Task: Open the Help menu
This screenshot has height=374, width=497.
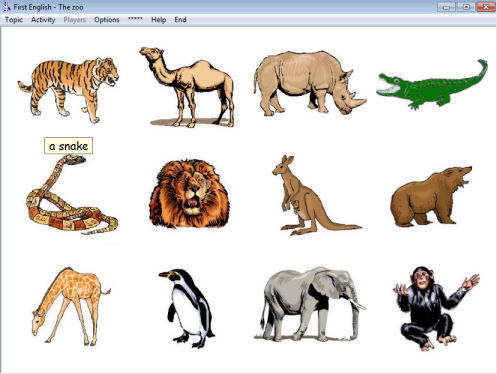Action: pyautogui.click(x=159, y=20)
